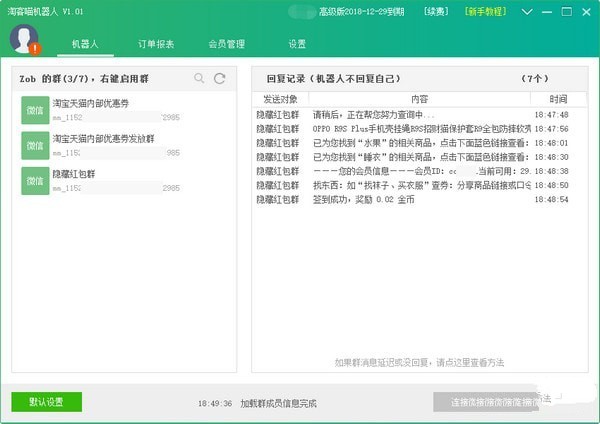Click the [续费] renewal link

click(x=436, y=11)
